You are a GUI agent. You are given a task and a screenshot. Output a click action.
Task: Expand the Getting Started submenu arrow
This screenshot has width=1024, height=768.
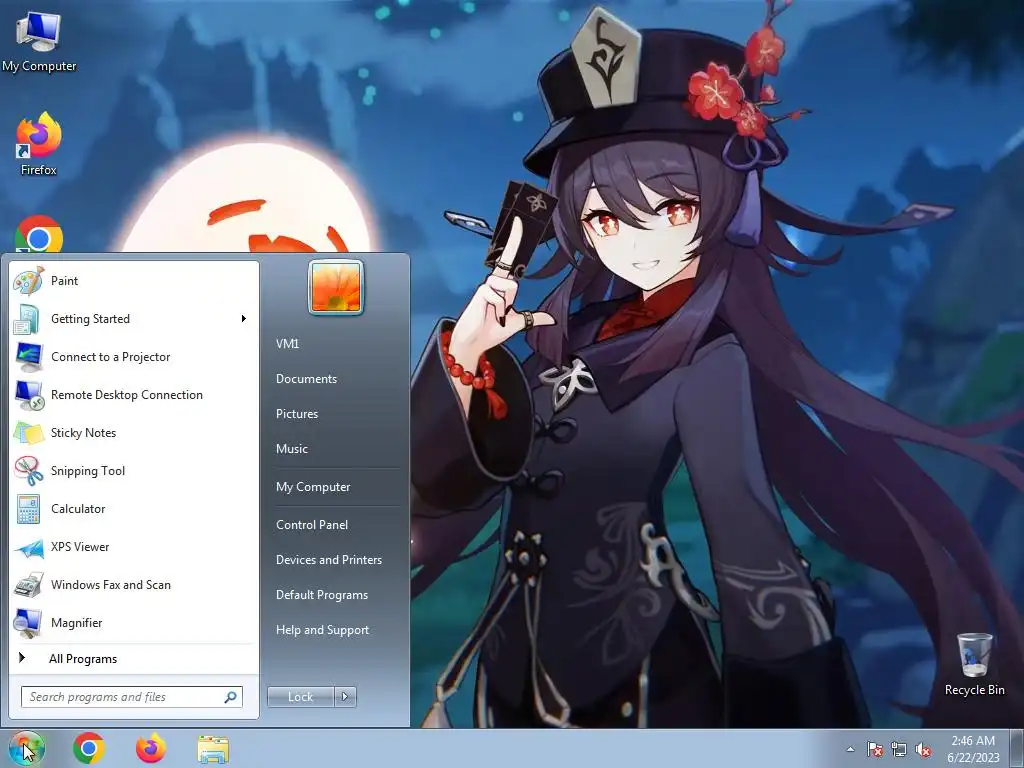pyautogui.click(x=244, y=319)
